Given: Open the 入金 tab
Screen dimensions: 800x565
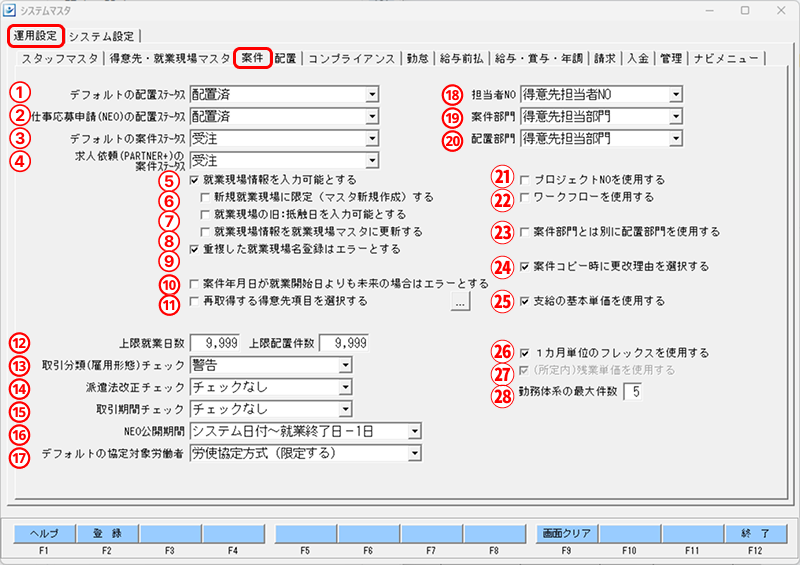Looking at the screenshot, I should [x=638, y=58].
